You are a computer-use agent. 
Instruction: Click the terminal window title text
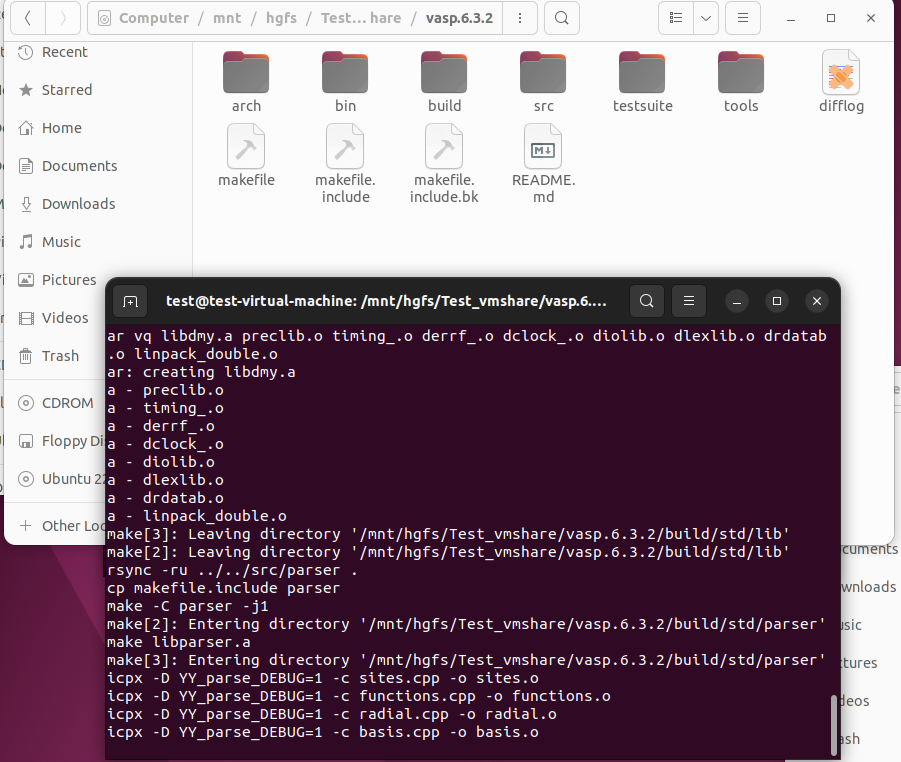tap(386, 301)
